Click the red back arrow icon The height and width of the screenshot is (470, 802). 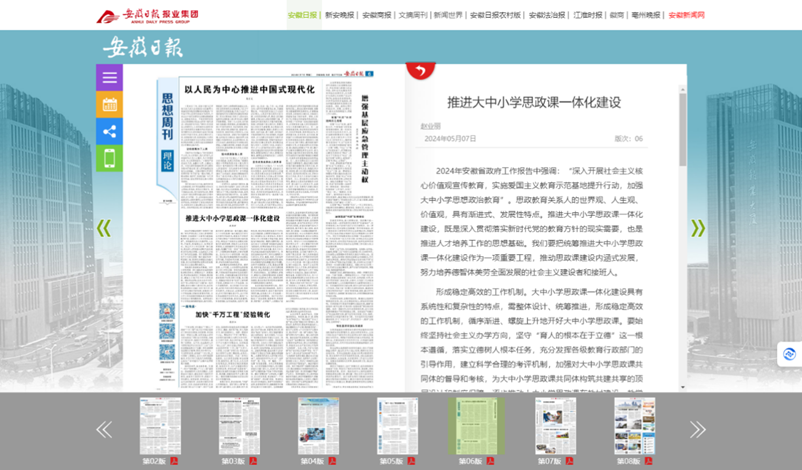tap(420, 71)
